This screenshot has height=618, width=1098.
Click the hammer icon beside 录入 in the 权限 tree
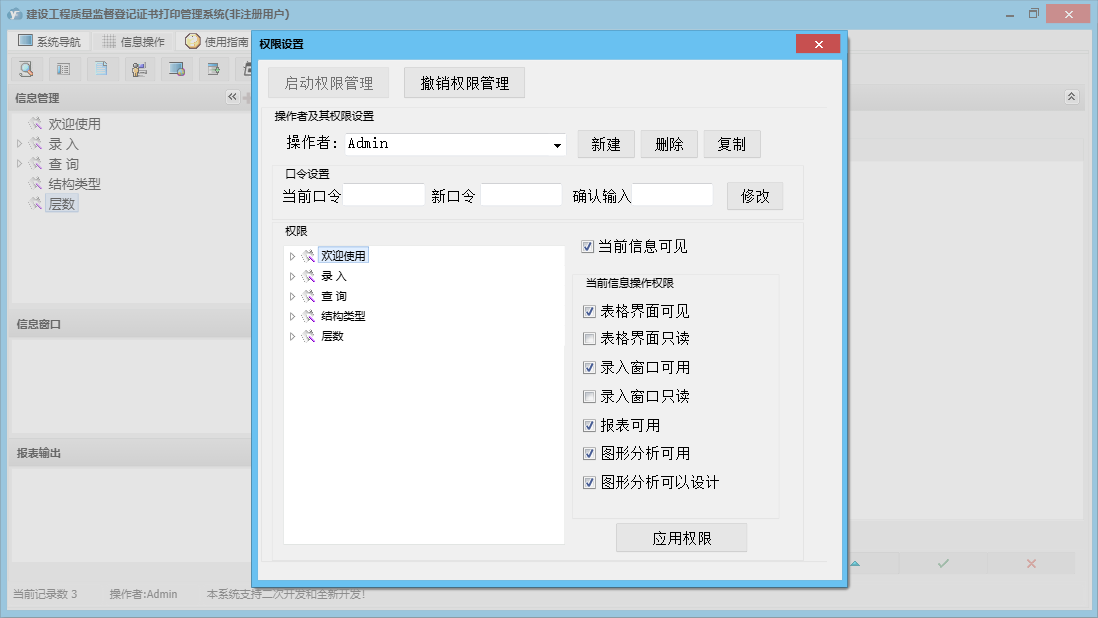[308, 276]
